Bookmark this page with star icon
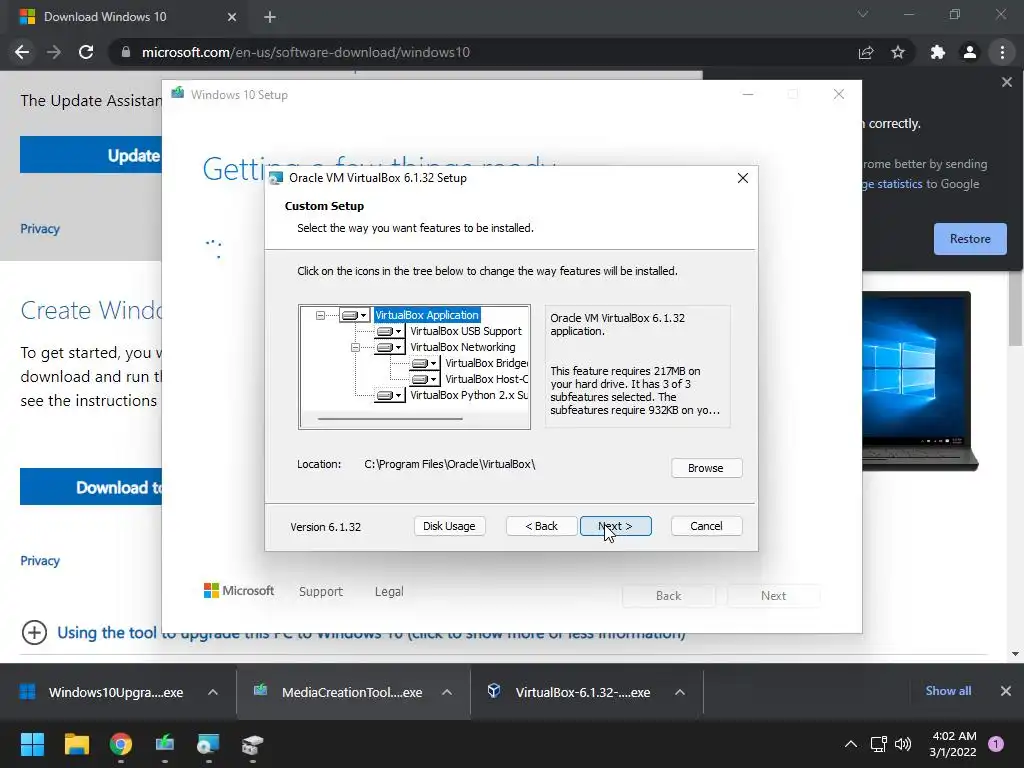Screen dimensions: 1024x768 [898, 52]
